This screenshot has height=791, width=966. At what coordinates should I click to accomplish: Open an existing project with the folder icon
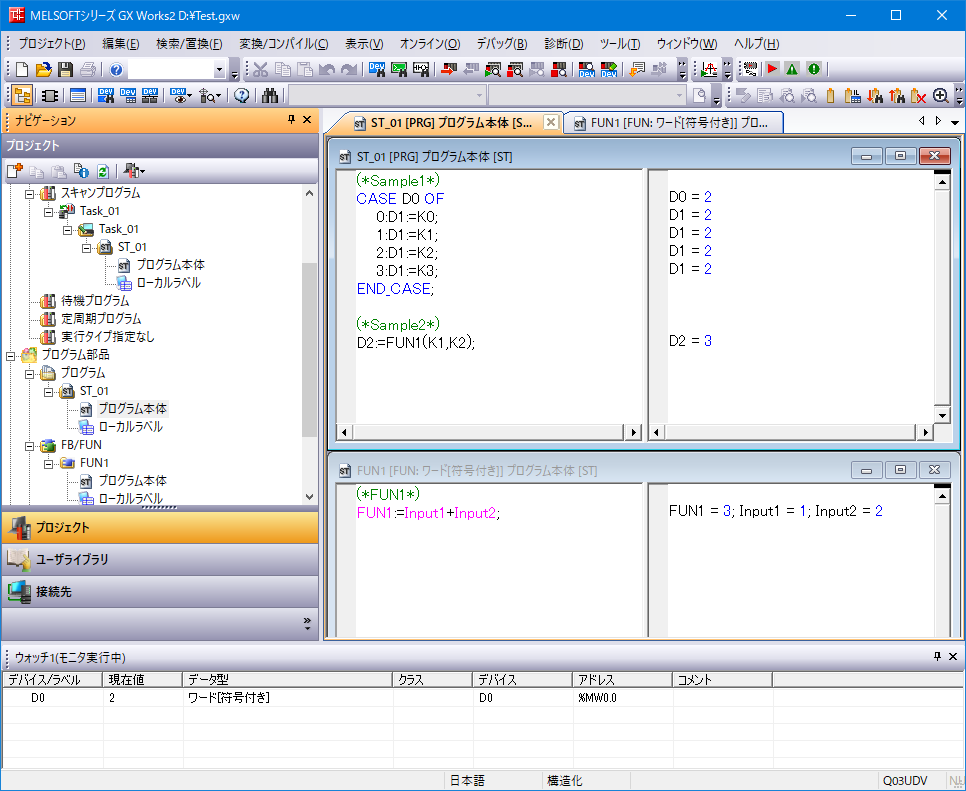click(x=43, y=69)
